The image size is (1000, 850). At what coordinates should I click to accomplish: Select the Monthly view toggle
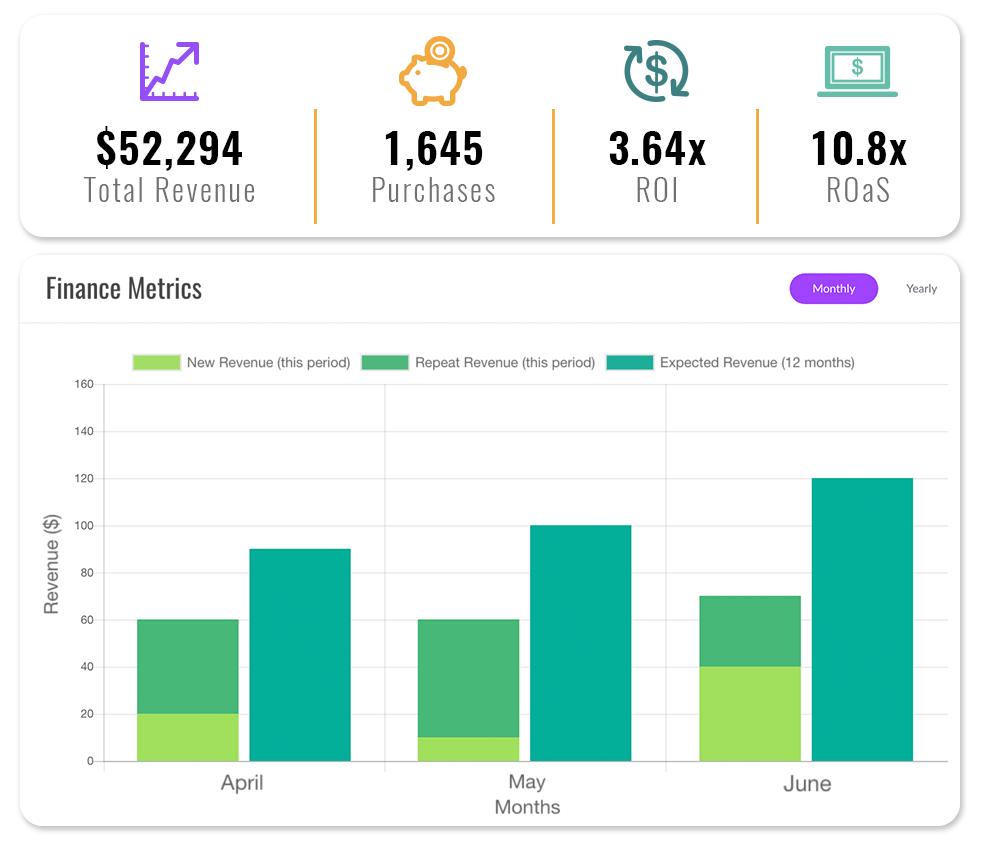click(834, 289)
